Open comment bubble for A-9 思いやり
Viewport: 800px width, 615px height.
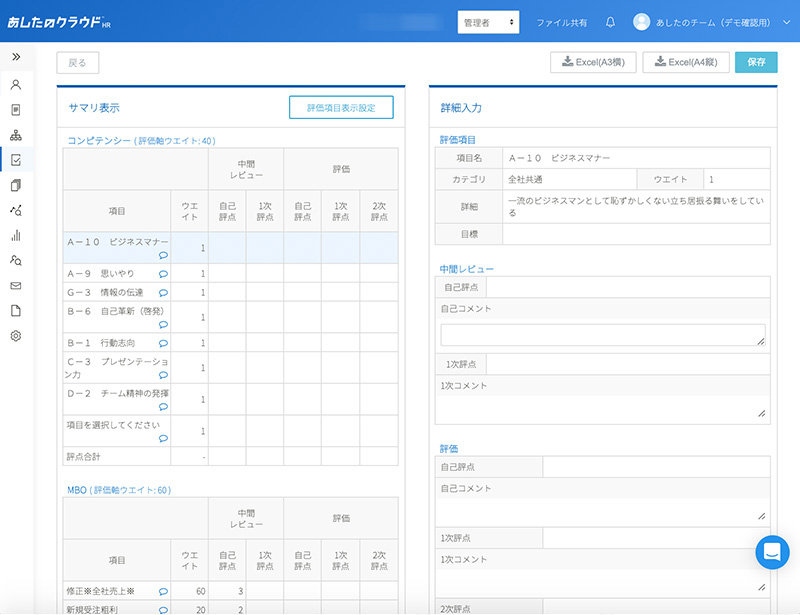163,274
